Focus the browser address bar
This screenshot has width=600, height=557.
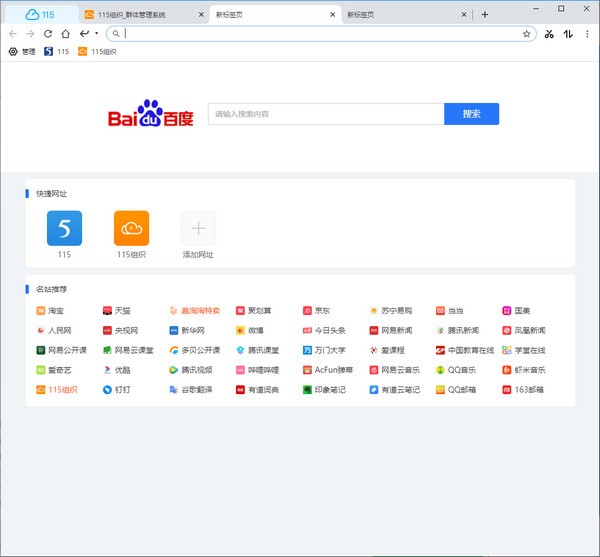[321, 34]
